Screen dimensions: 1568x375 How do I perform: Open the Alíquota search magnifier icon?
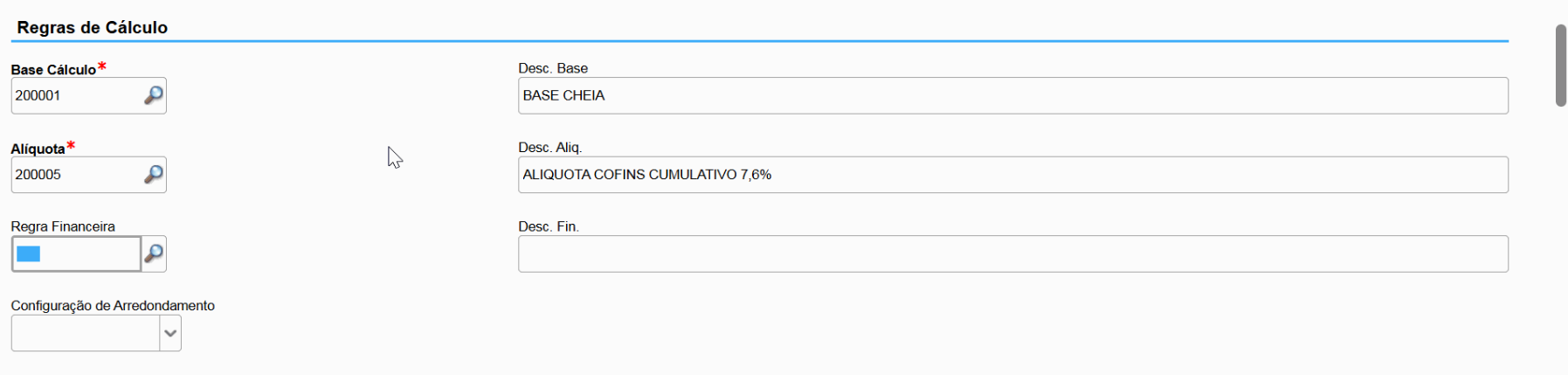(154, 175)
